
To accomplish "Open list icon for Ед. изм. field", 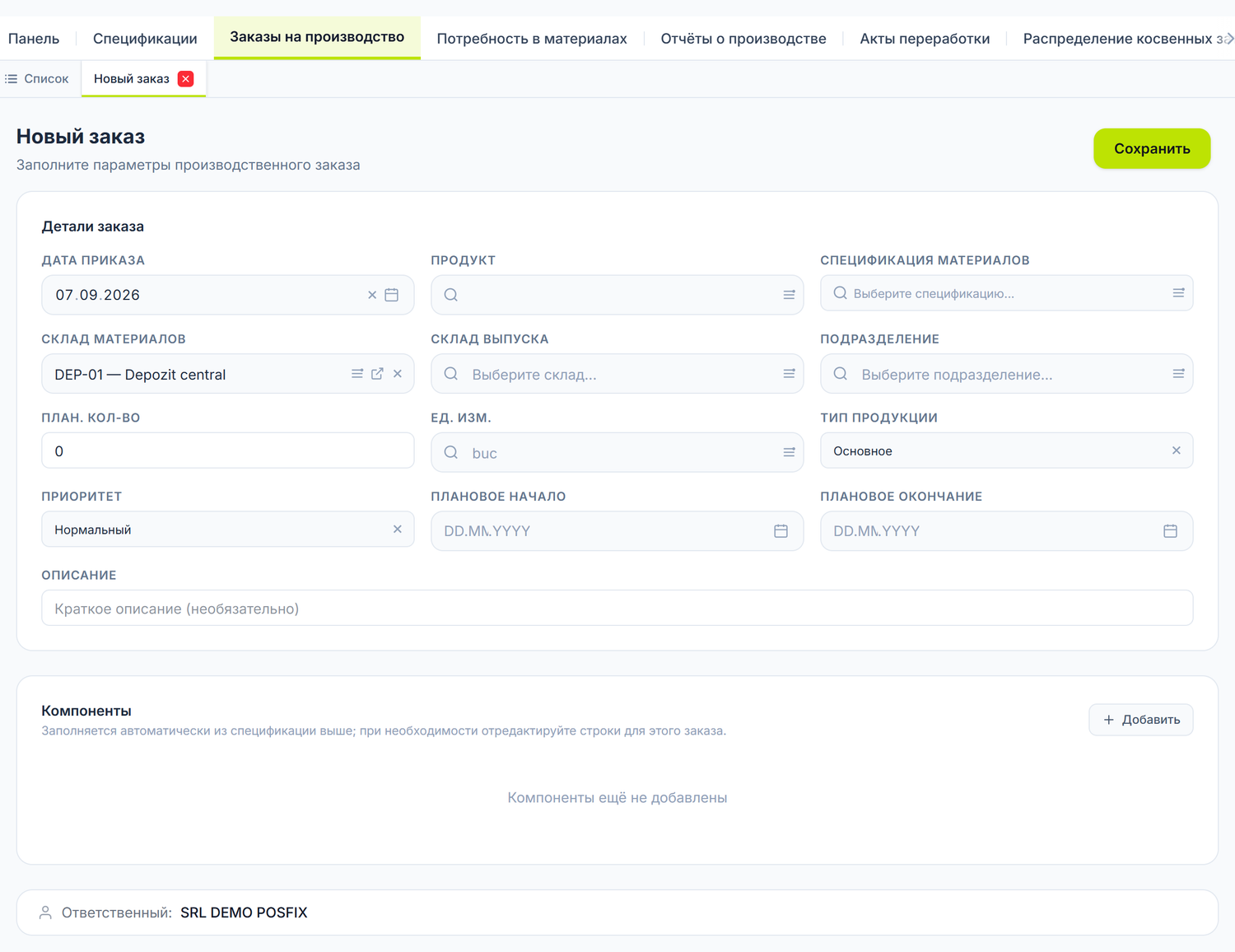I will (789, 452).
